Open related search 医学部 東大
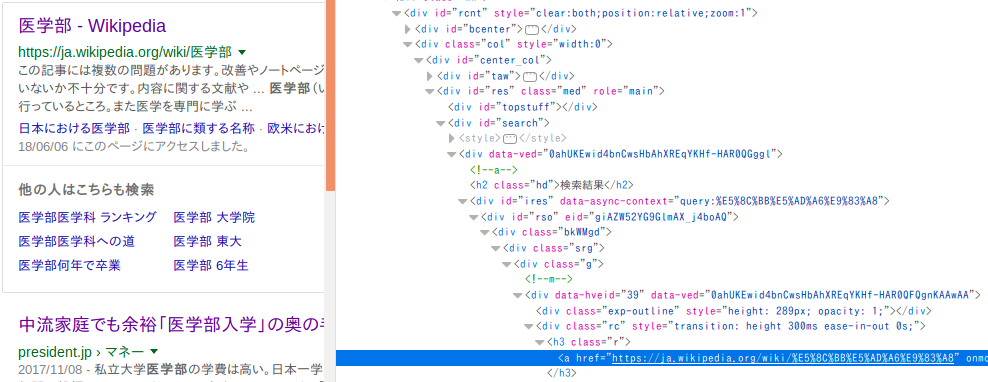Image resolution: width=988 pixels, height=382 pixels. 207,241
